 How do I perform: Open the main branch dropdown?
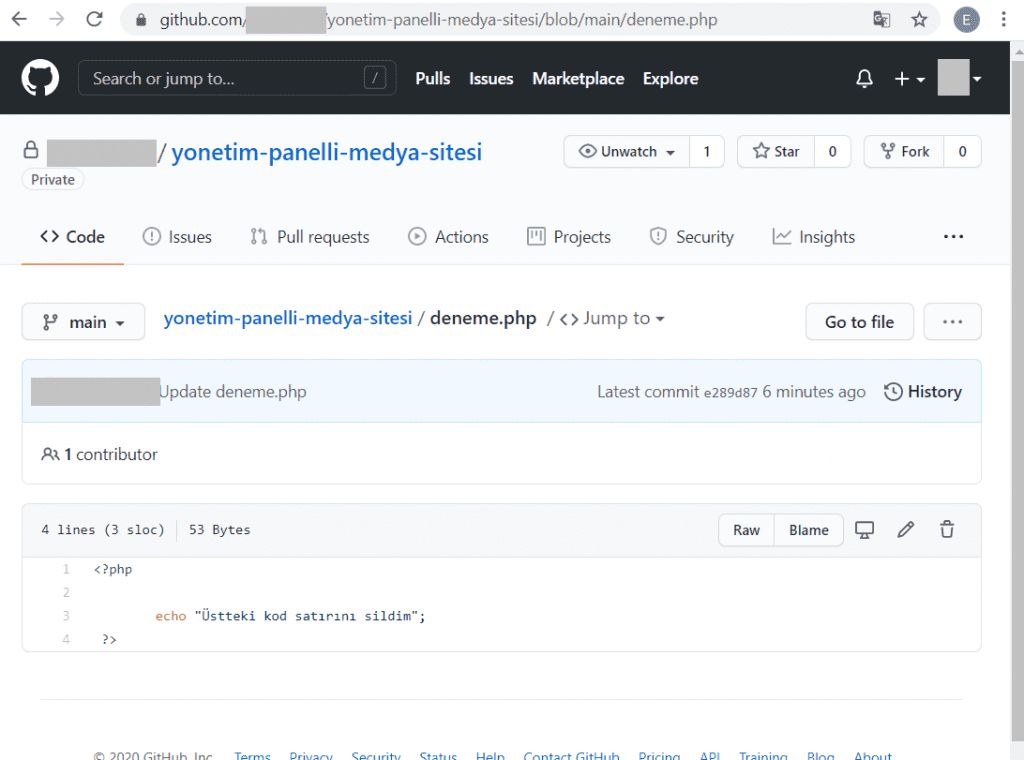pyautogui.click(x=83, y=321)
